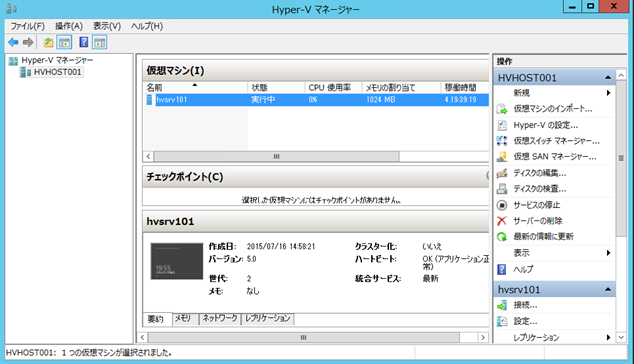Click the left arrow of VM list scrollbar
Image resolution: width=634 pixels, height=364 pixels.
pos(148,157)
